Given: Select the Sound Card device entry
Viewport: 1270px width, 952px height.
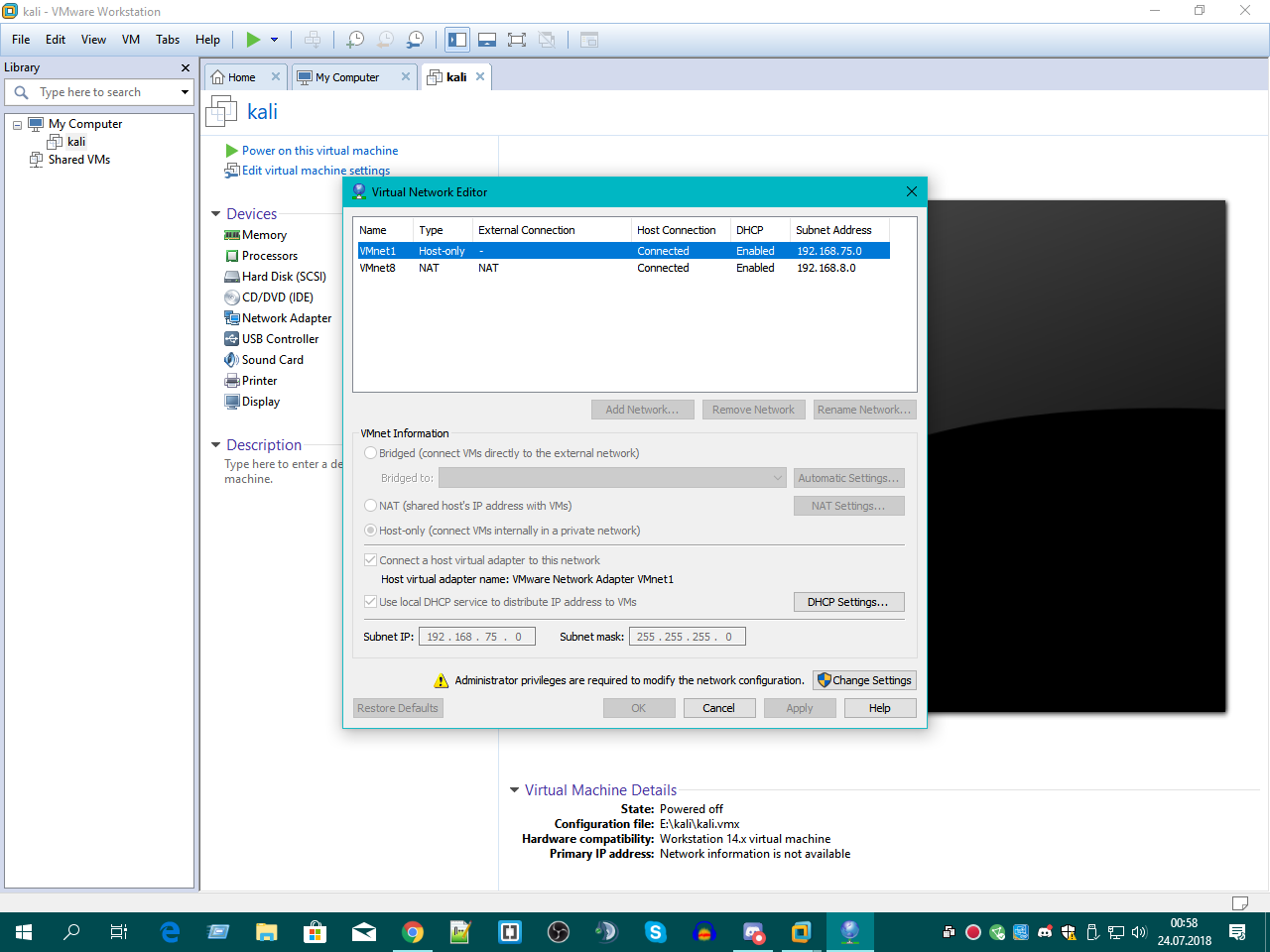Looking at the screenshot, I should tap(264, 360).
